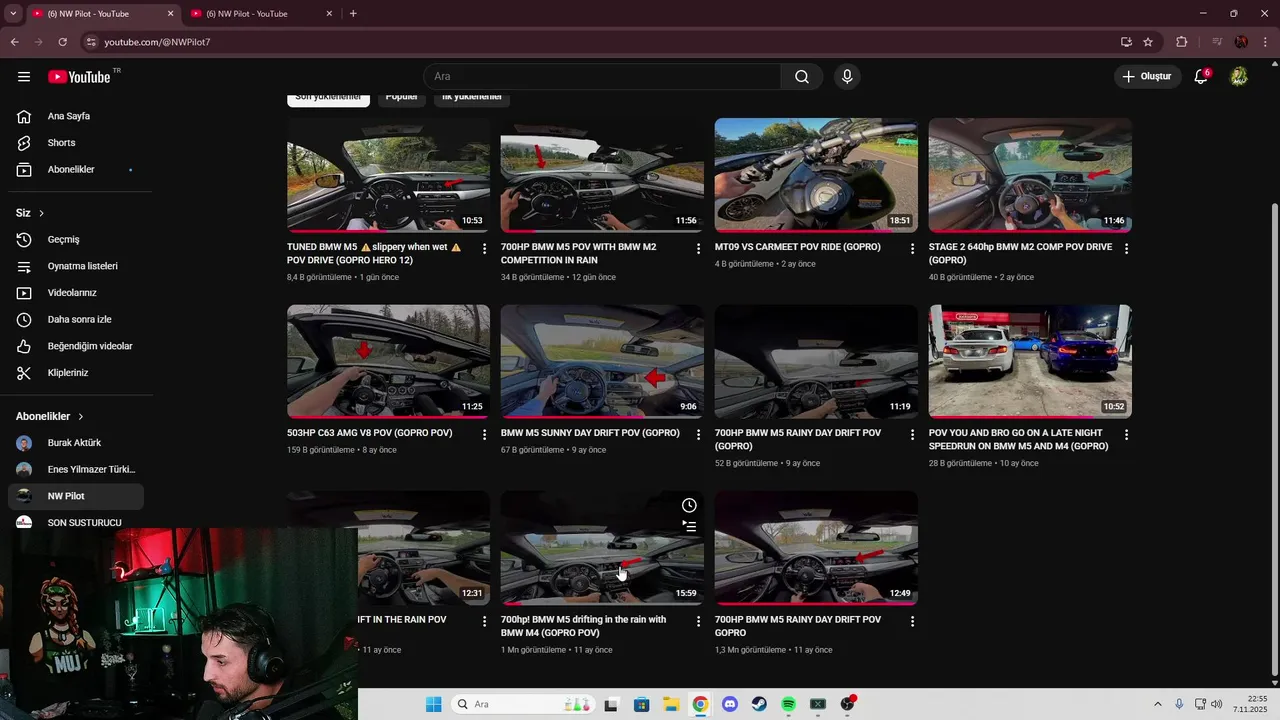The width and height of the screenshot is (1280, 720).
Task: Bookmark this page with star icon
Action: tap(1148, 42)
